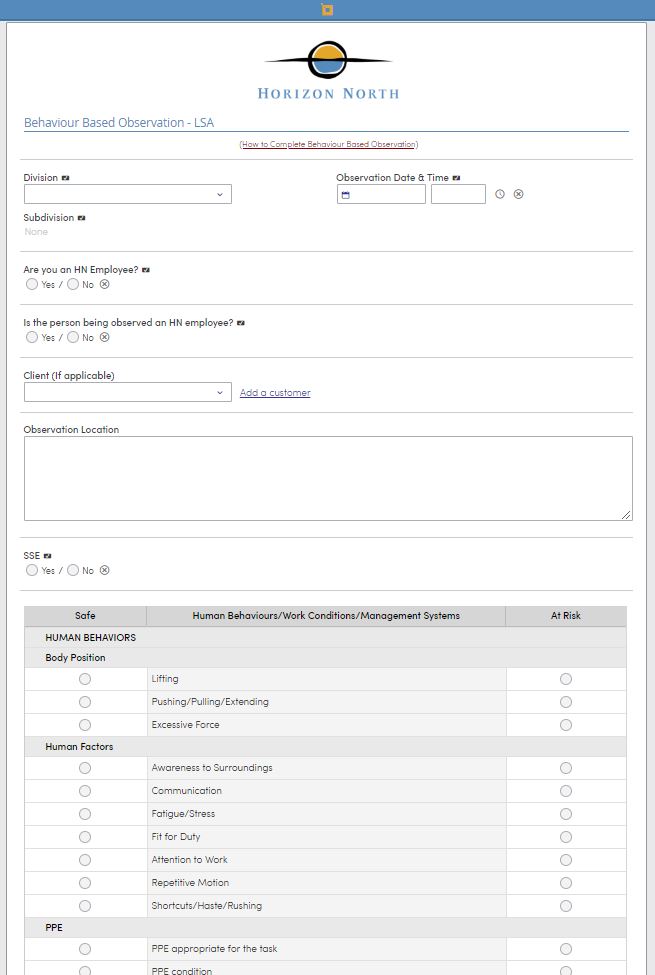
Task: Mark Fatigue/Stress as At Risk
Action: point(565,814)
